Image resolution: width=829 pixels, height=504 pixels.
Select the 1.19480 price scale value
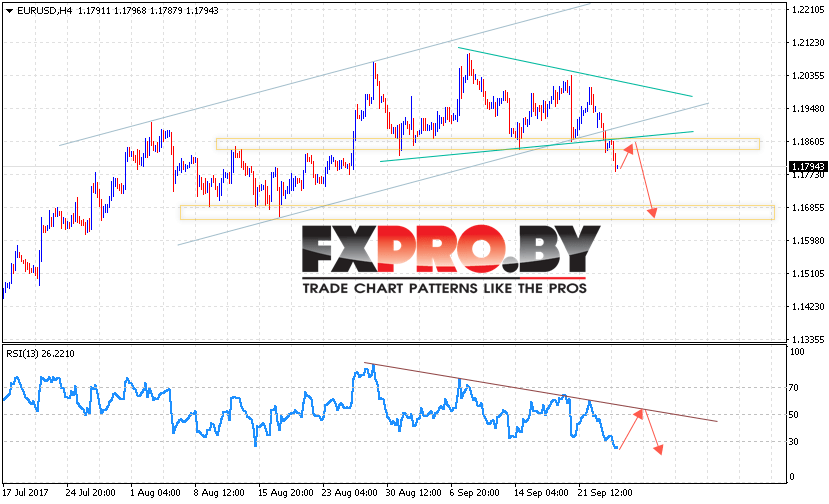click(808, 108)
